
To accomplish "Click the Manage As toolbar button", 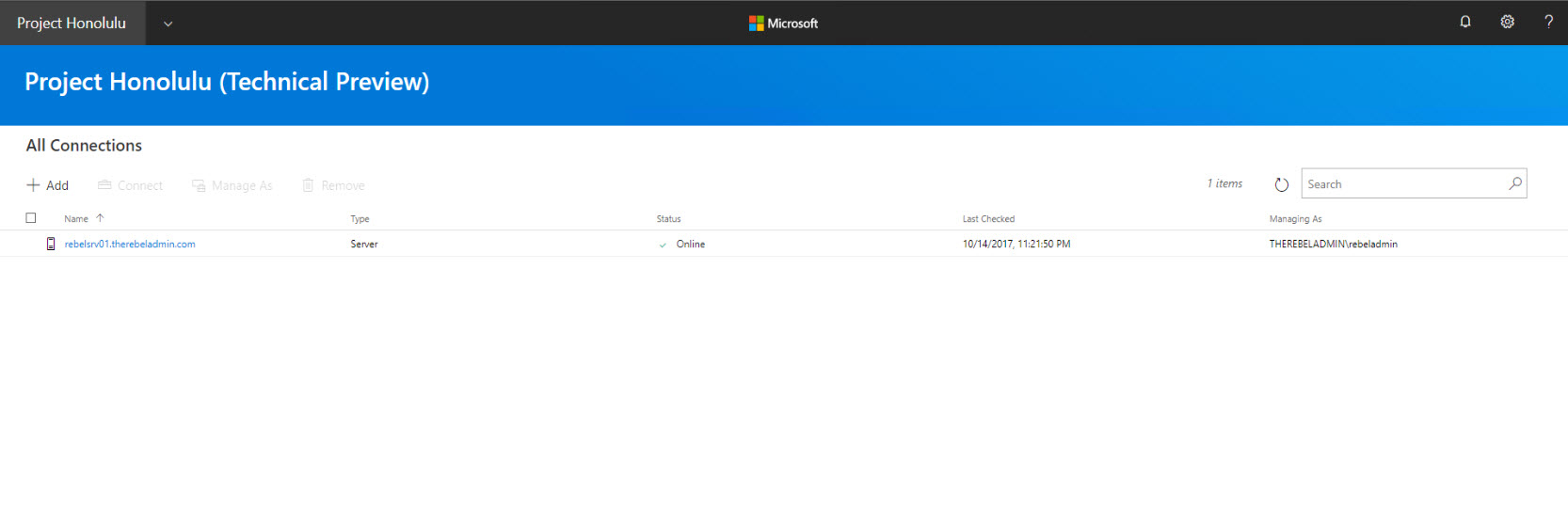I will click(232, 185).
